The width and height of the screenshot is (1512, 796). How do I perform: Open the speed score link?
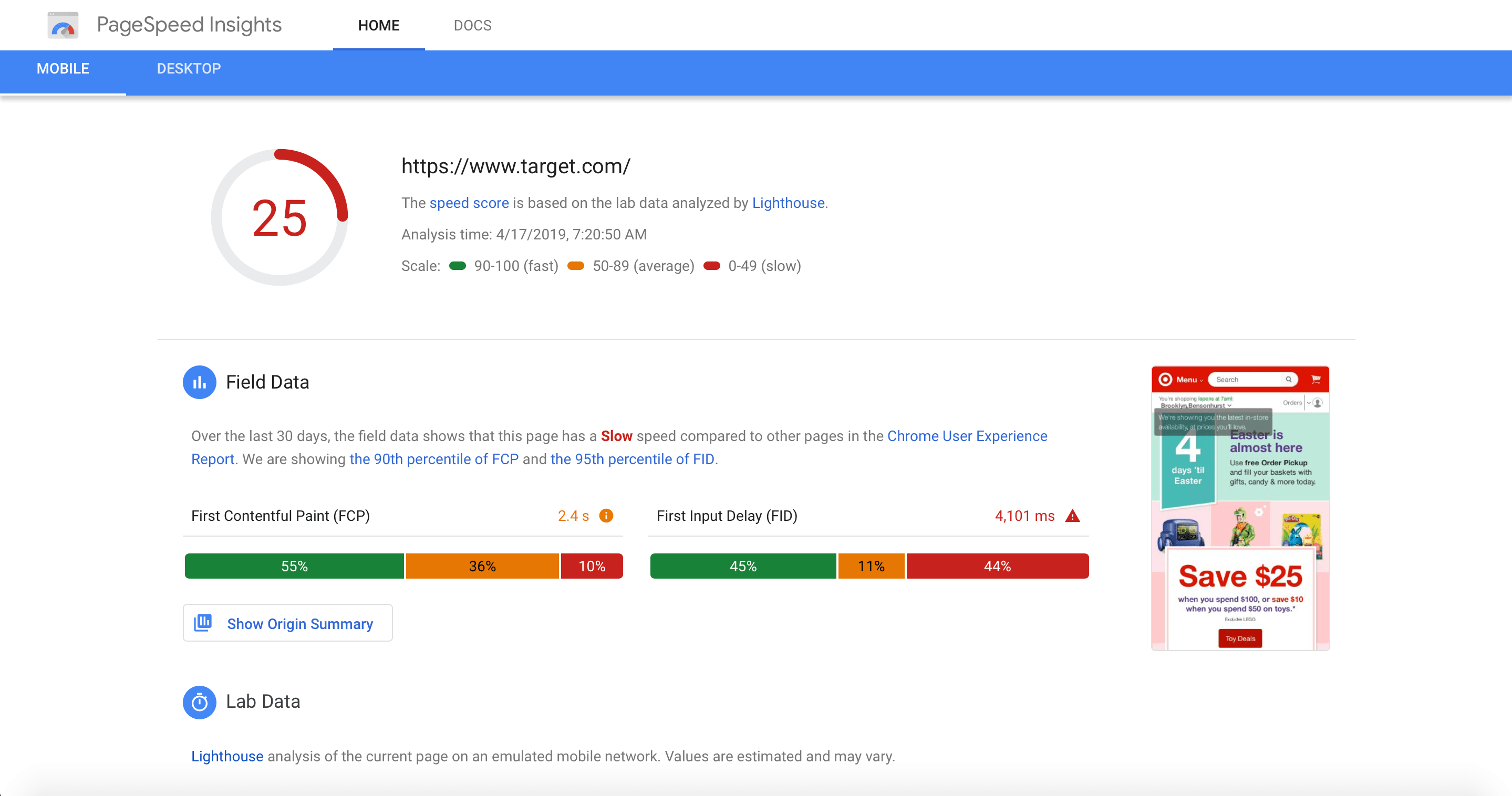[469, 203]
